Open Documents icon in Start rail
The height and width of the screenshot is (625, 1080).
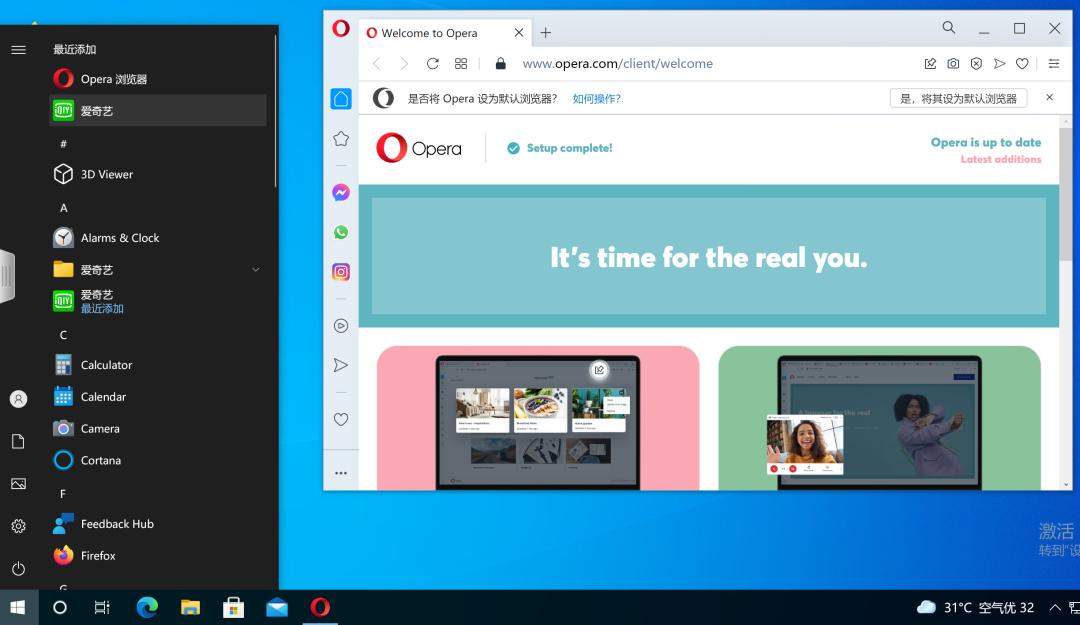[19, 441]
